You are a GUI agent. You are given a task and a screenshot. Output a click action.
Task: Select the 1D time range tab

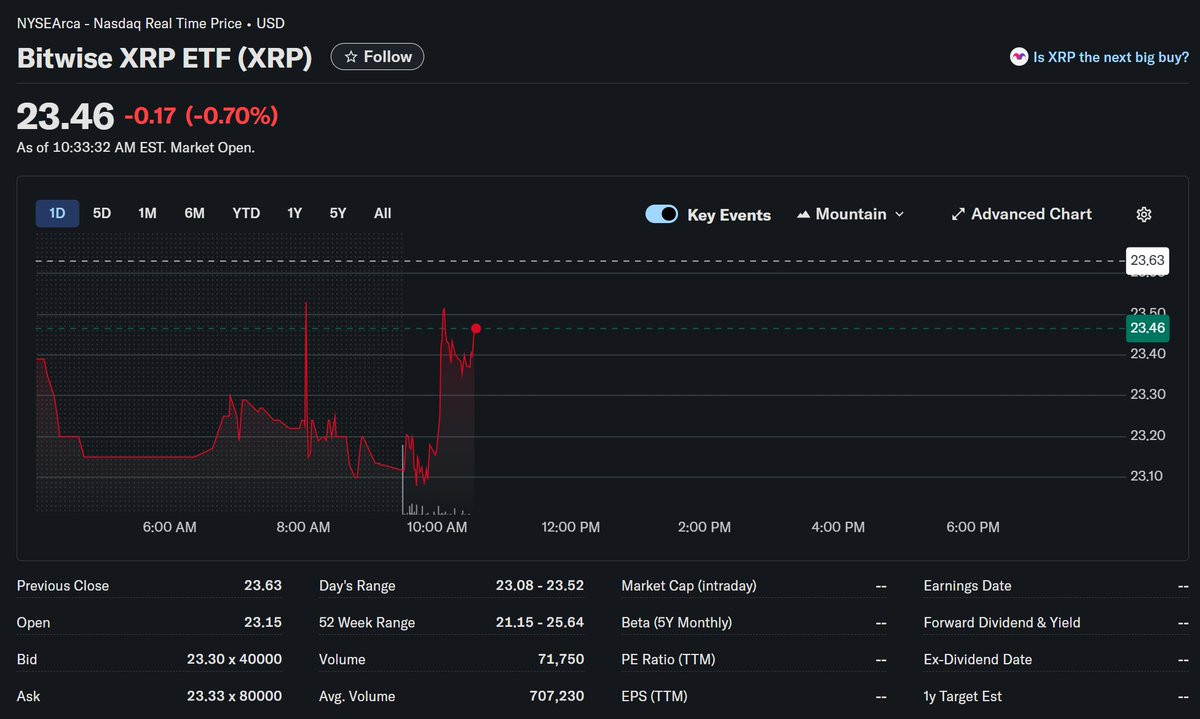(57, 213)
